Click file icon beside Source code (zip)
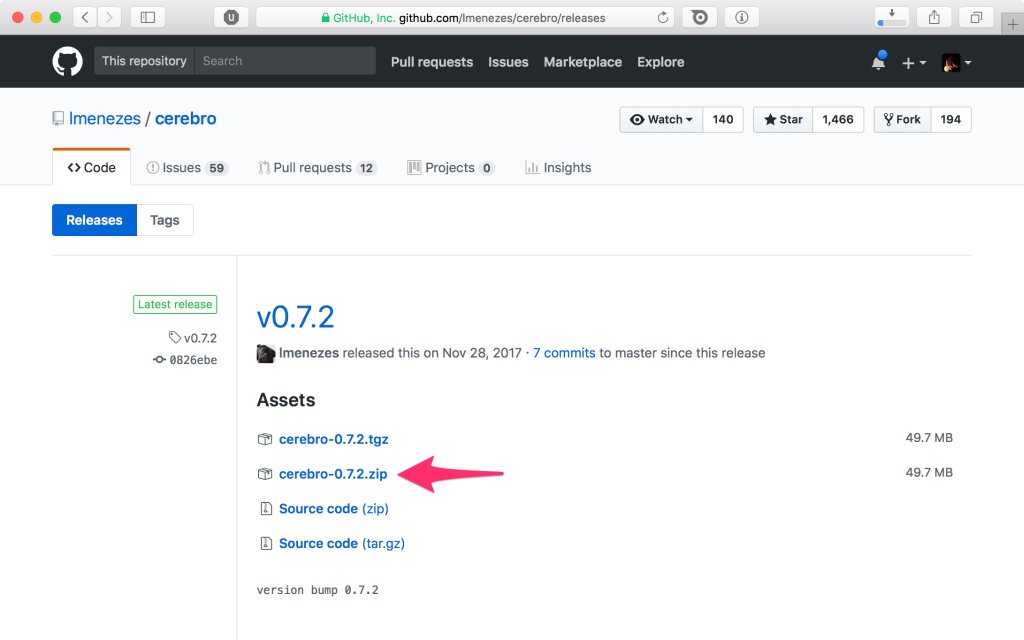The image size is (1024, 640). (266, 508)
